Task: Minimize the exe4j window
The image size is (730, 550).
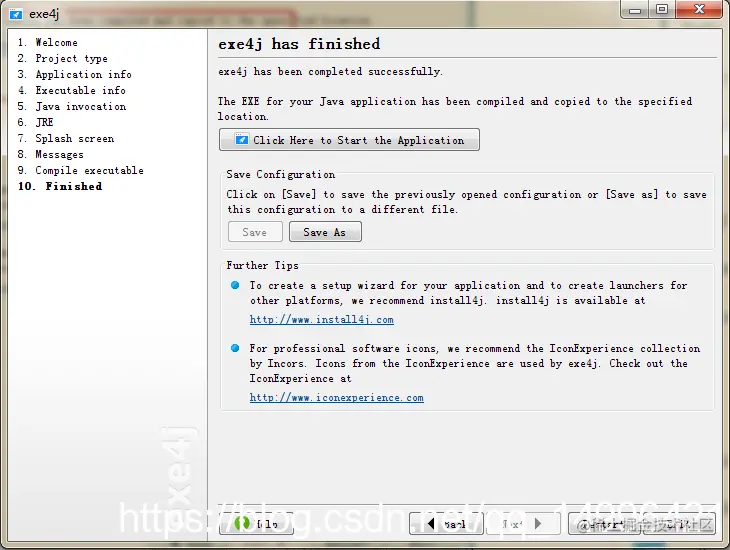Action: tap(635, 10)
